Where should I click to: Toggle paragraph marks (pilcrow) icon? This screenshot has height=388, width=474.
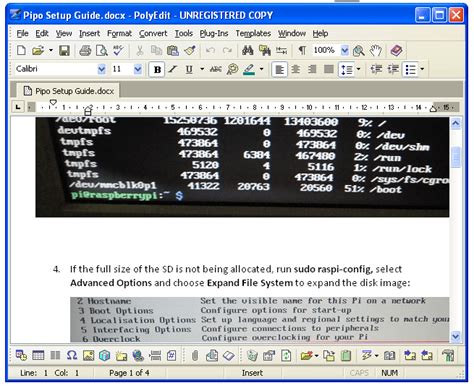click(x=302, y=51)
